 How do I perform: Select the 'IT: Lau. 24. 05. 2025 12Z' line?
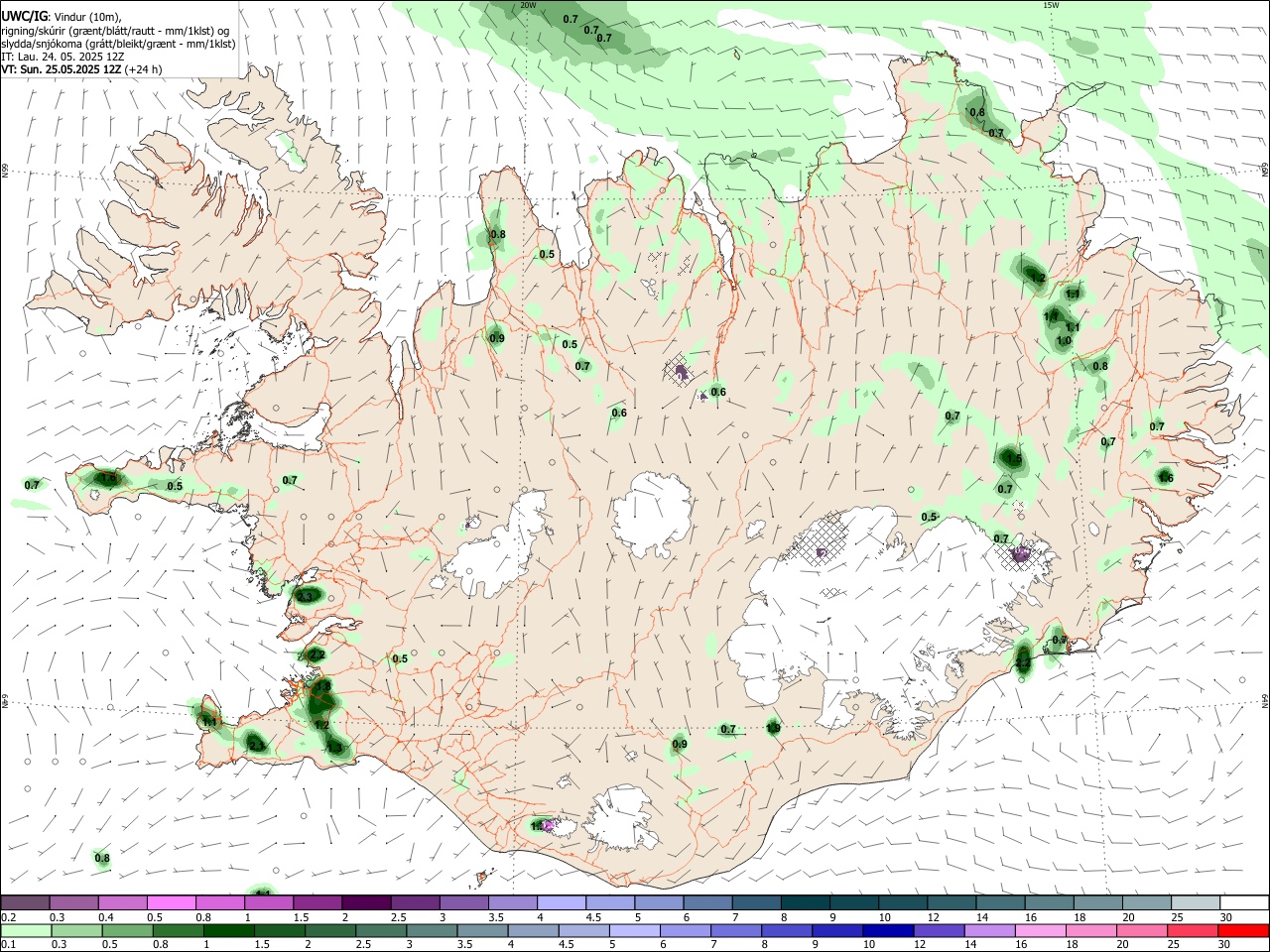(x=63, y=57)
